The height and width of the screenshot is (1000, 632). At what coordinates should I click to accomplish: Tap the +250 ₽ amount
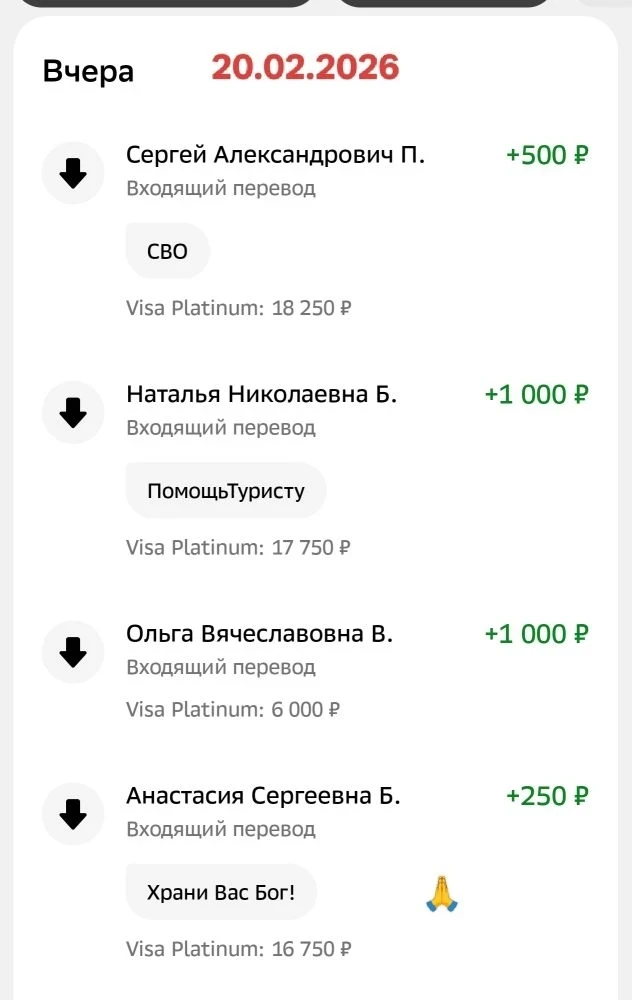coord(547,796)
